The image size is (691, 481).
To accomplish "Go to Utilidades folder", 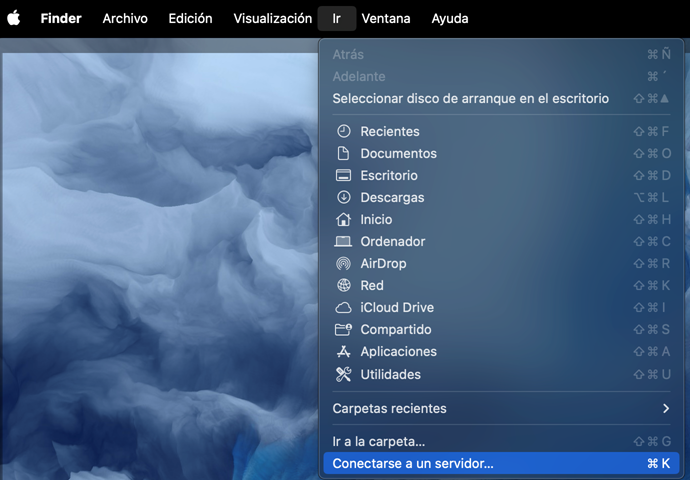I will point(502,374).
